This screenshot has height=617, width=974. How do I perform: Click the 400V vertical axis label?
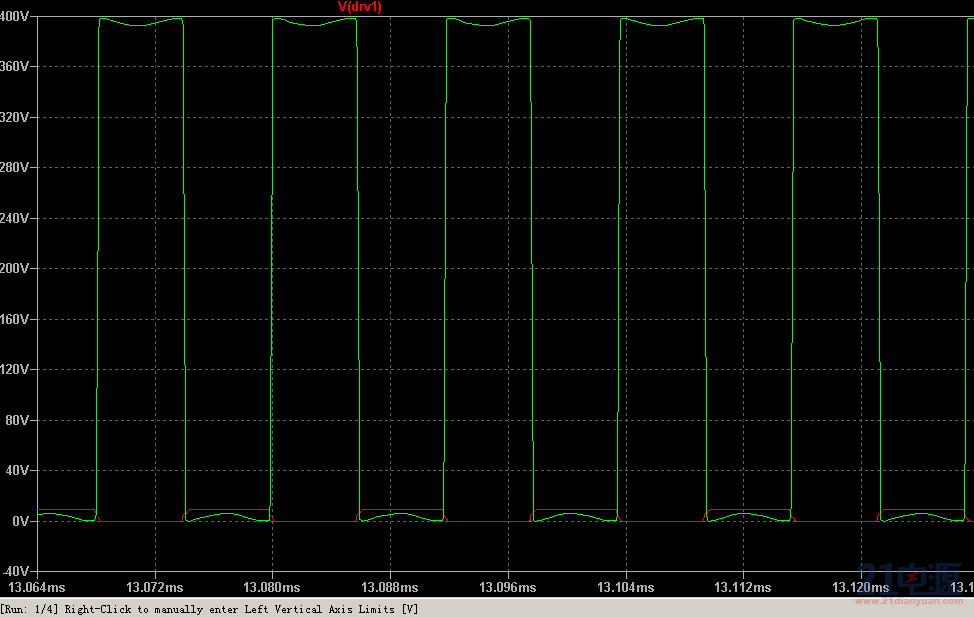coord(14,16)
